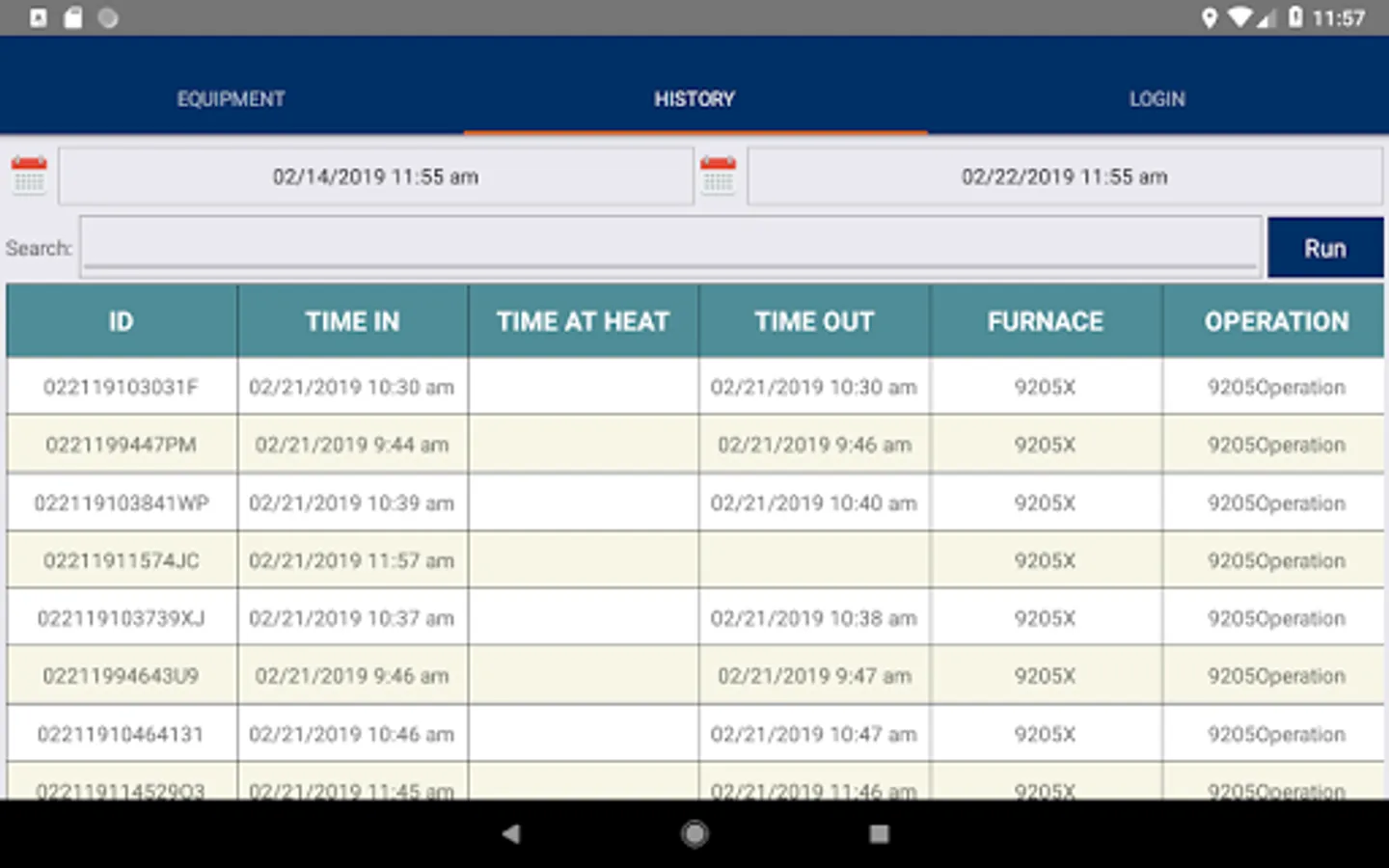The width and height of the screenshot is (1389, 868).
Task: Select row ID 02211994643U9
Action: click(x=122, y=676)
